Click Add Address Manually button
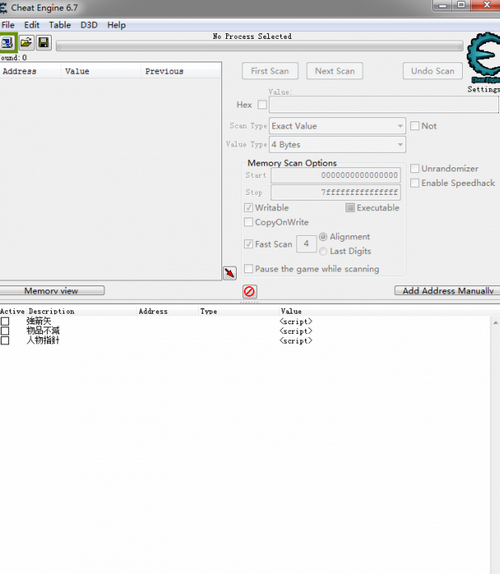500x574 pixels. point(447,291)
